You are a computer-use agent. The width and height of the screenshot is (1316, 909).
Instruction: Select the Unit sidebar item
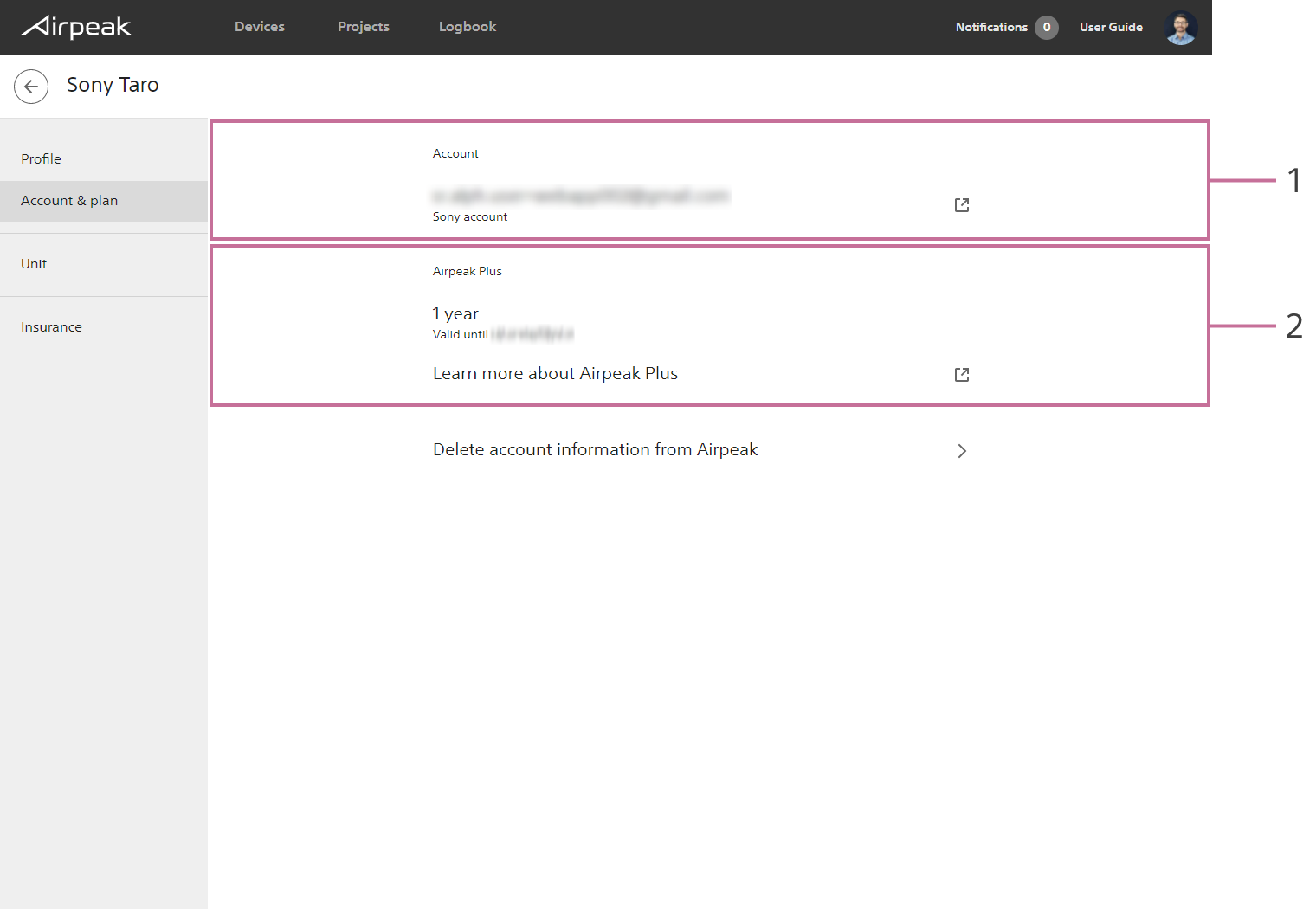coord(104,264)
